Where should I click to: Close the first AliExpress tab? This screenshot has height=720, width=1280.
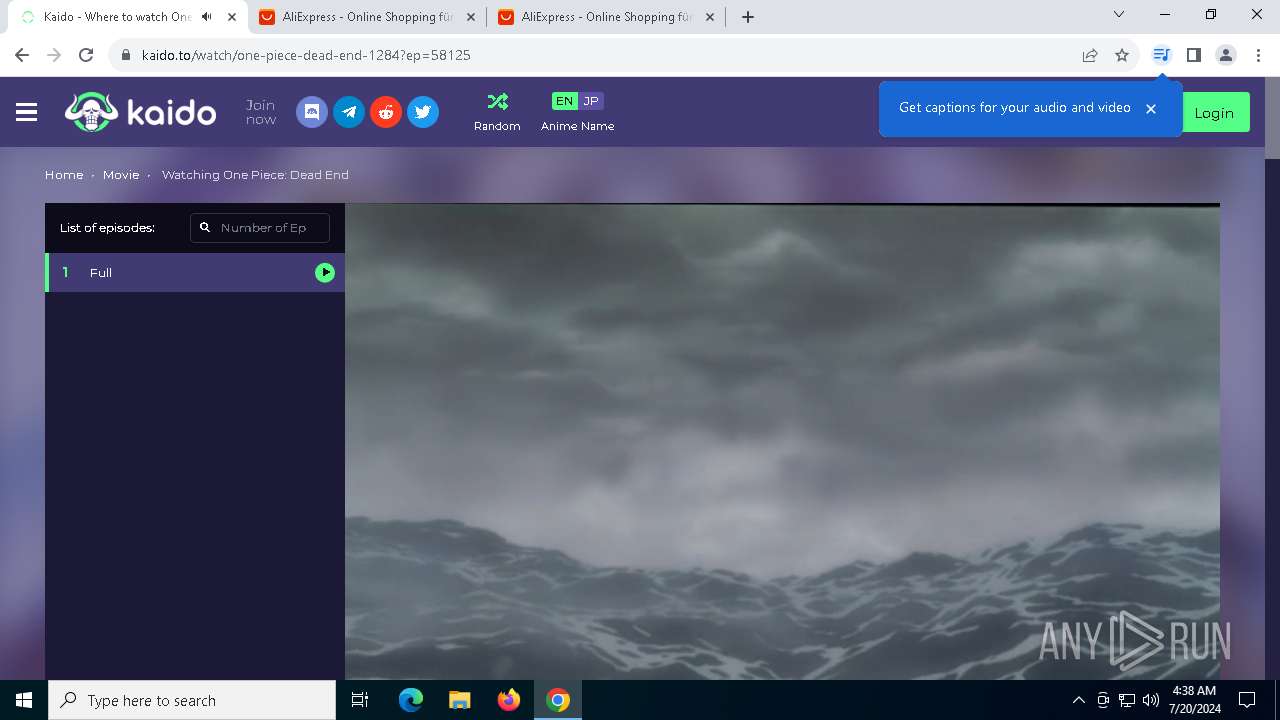tap(471, 17)
